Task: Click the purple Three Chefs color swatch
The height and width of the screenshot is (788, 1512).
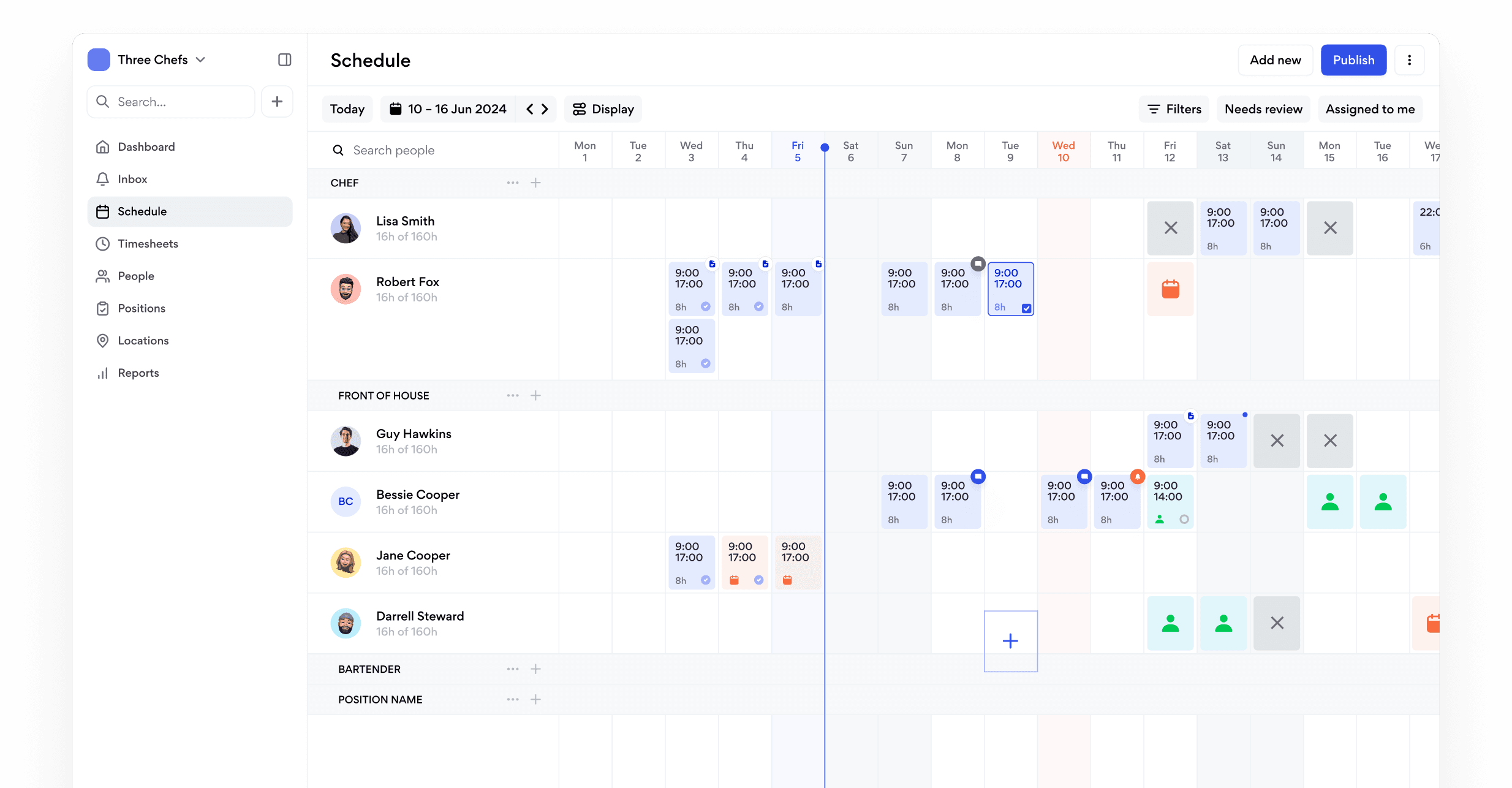Action: 99,59
